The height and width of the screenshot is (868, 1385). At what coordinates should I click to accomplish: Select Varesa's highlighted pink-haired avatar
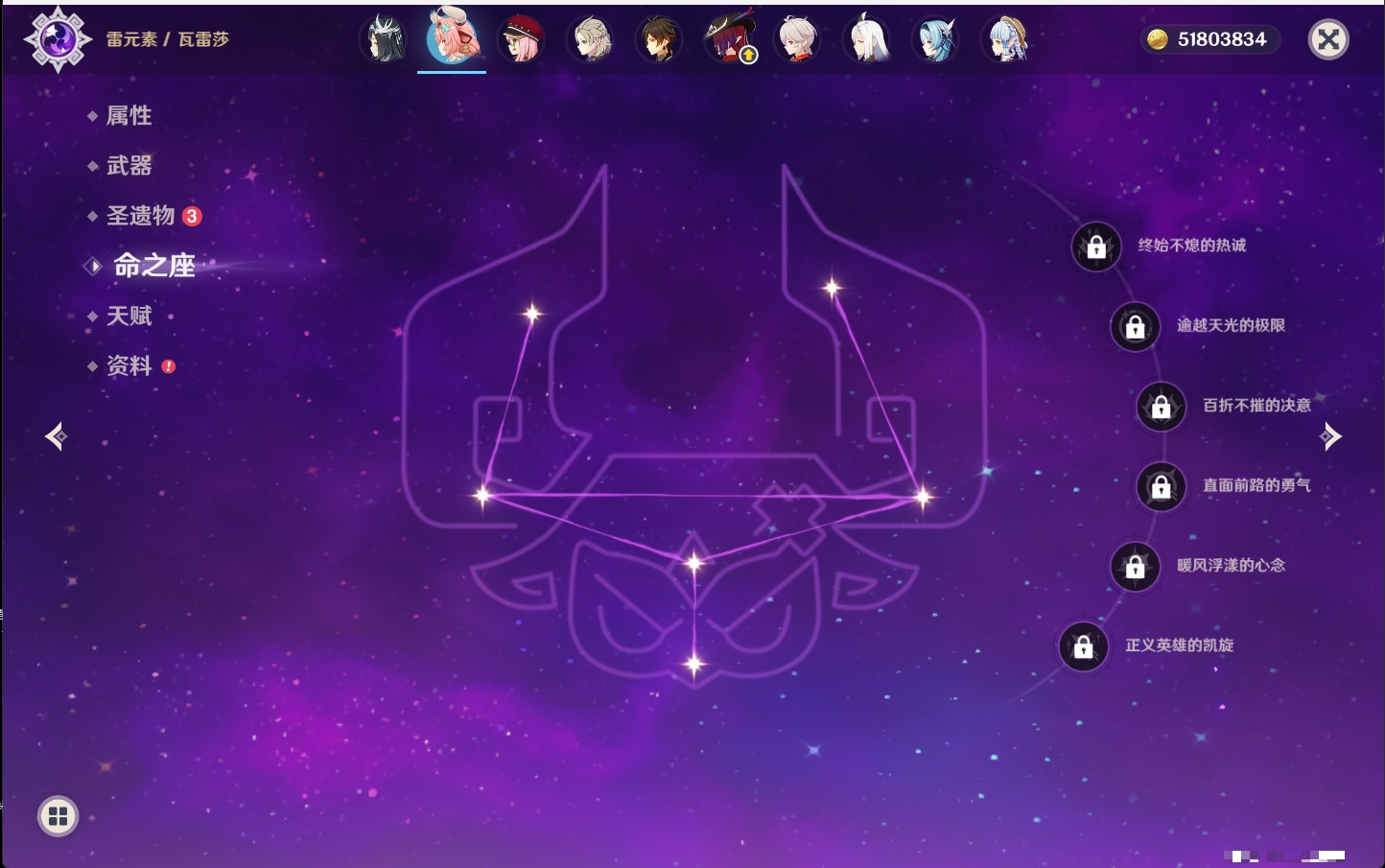(452, 37)
